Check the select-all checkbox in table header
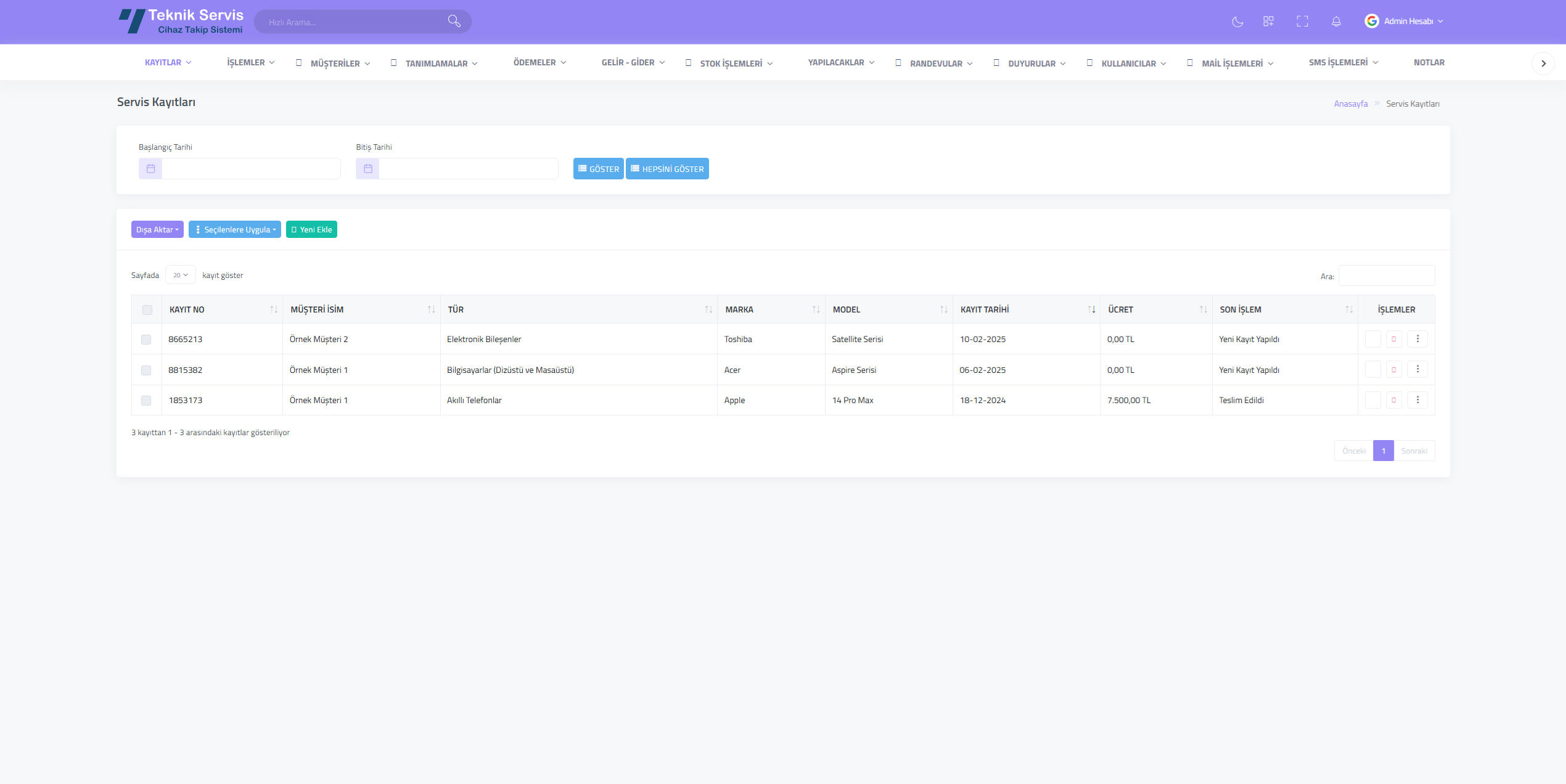 click(x=147, y=310)
